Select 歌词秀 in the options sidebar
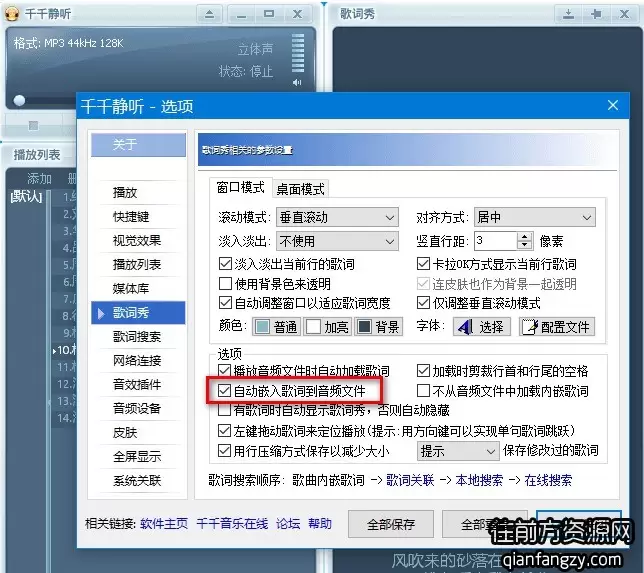This screenshot has height=573, width=644. pyautogui.click(x=138, y=313)
